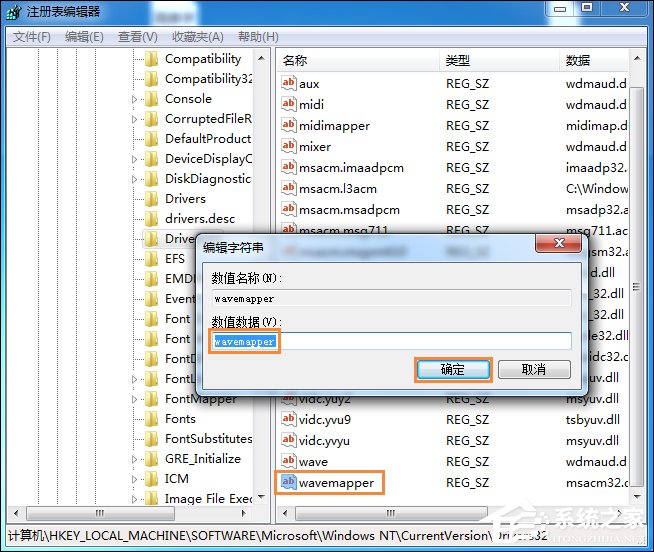Viewport: 654px width, 552px height.
Task: Click the mixer registry value icon
Action: (289, 147)
